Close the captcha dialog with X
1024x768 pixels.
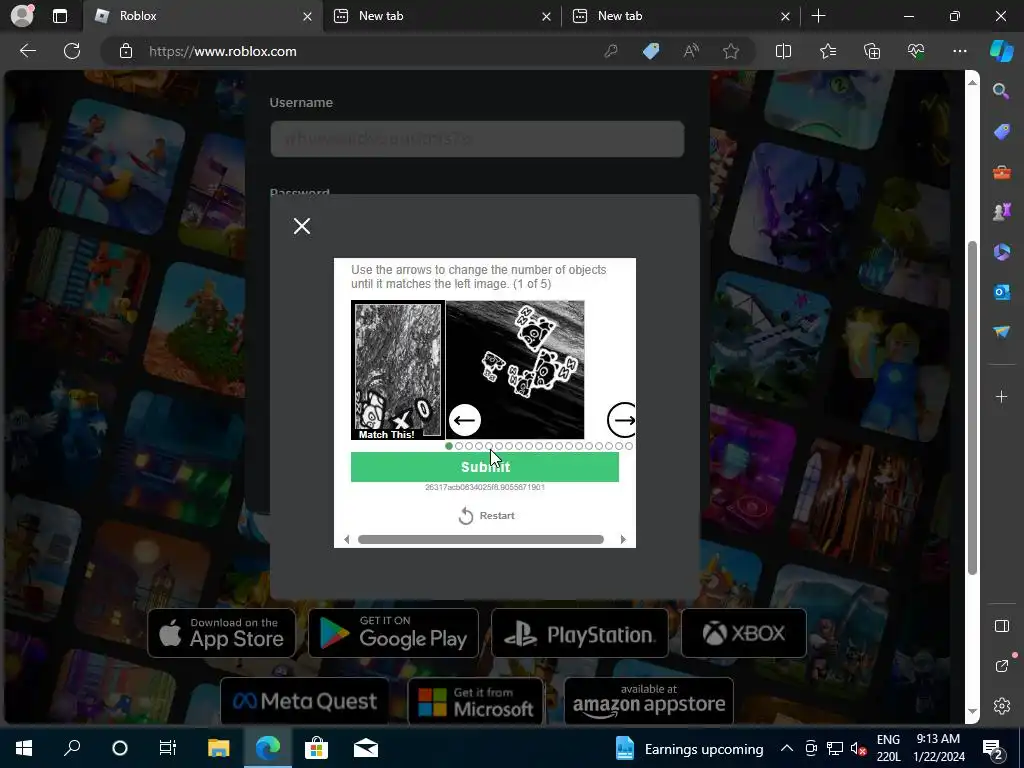[x=302, y=226]
